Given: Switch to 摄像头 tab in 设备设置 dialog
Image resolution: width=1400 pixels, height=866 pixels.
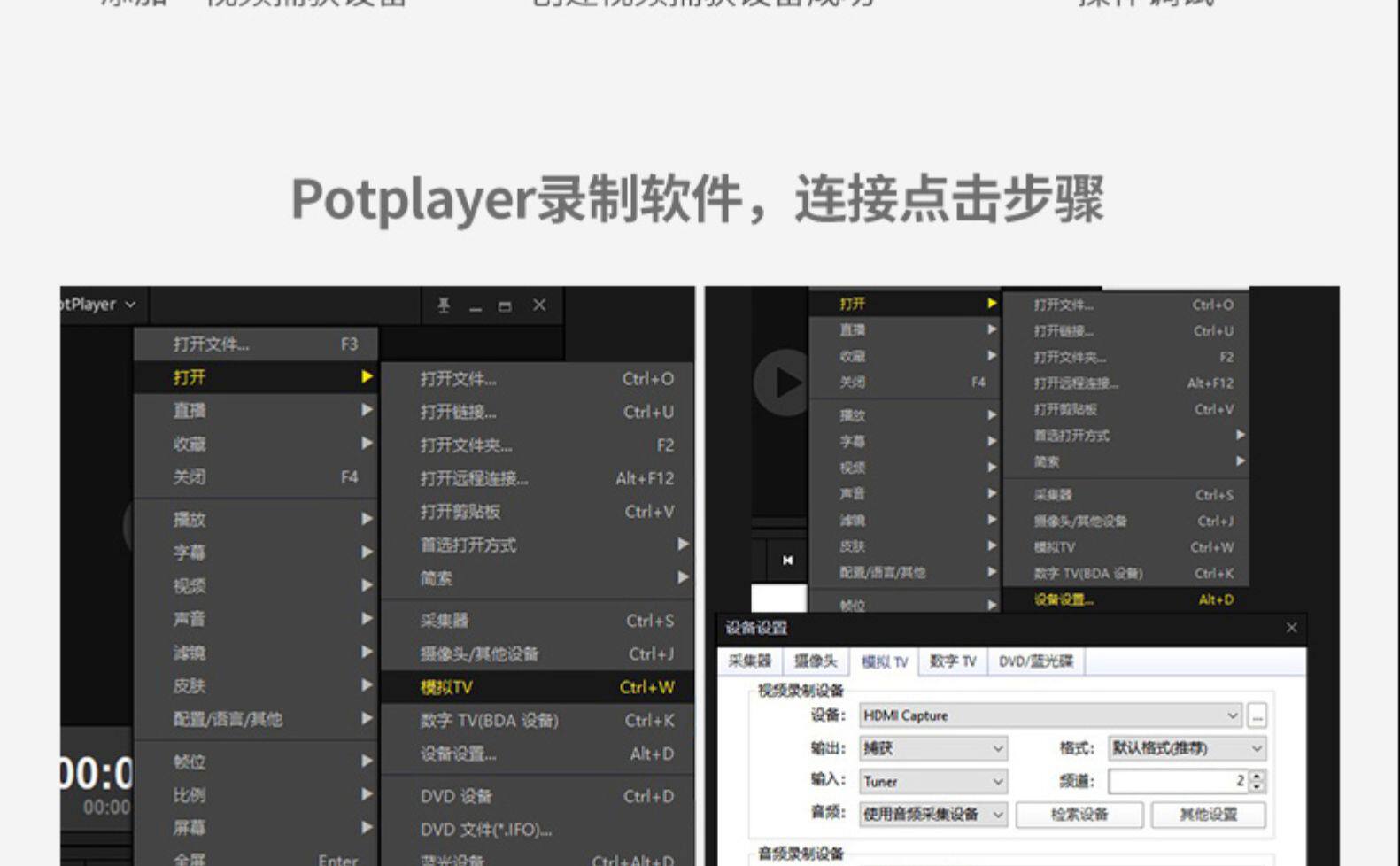Looking at the screenshot, I should 816,661.
